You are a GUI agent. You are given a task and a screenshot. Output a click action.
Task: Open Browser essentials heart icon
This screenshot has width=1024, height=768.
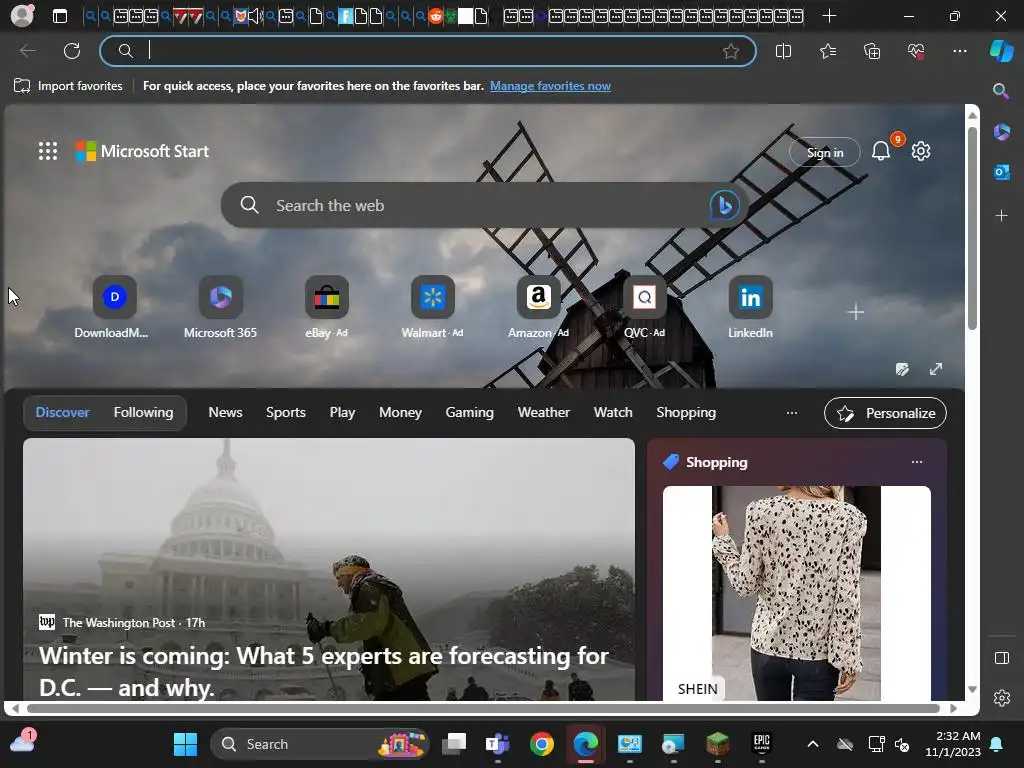point(916,51)
